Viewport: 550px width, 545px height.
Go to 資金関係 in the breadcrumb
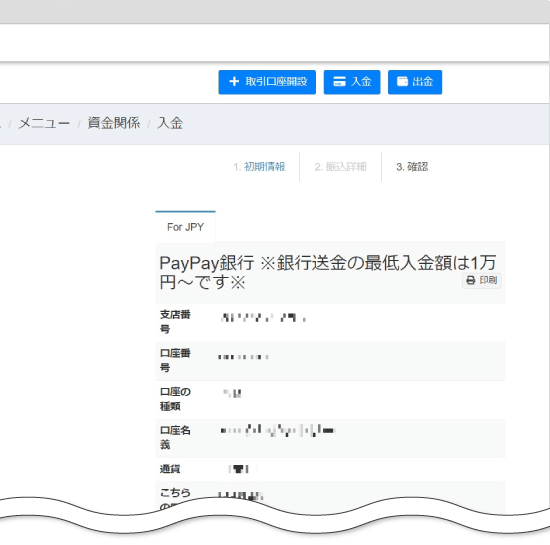point(114,123)
